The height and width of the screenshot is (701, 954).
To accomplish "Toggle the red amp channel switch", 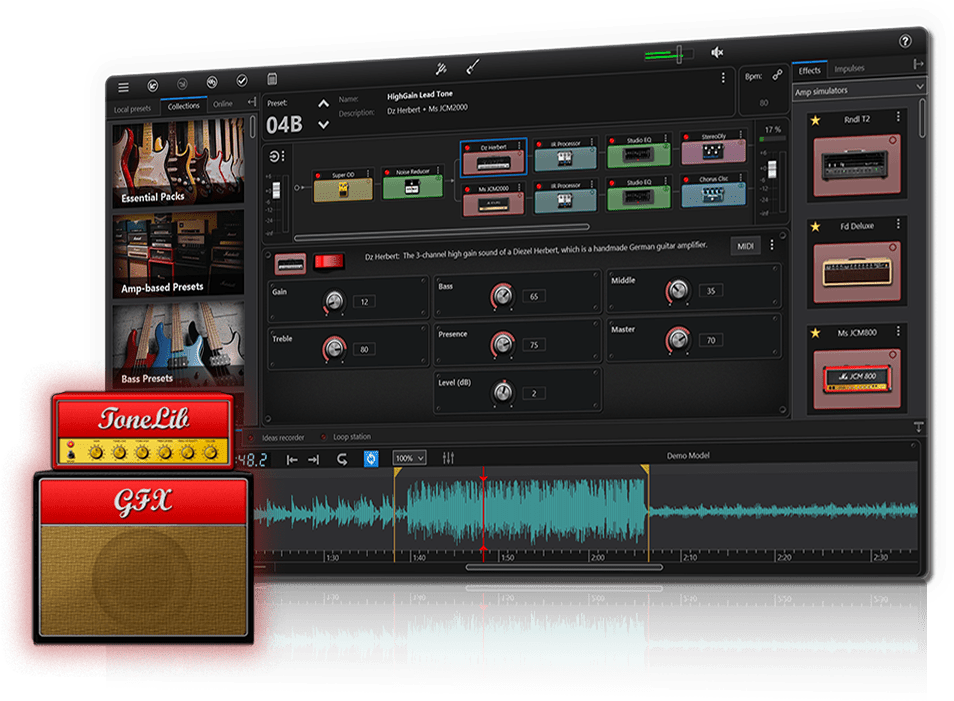I will (x=329, y=262).
